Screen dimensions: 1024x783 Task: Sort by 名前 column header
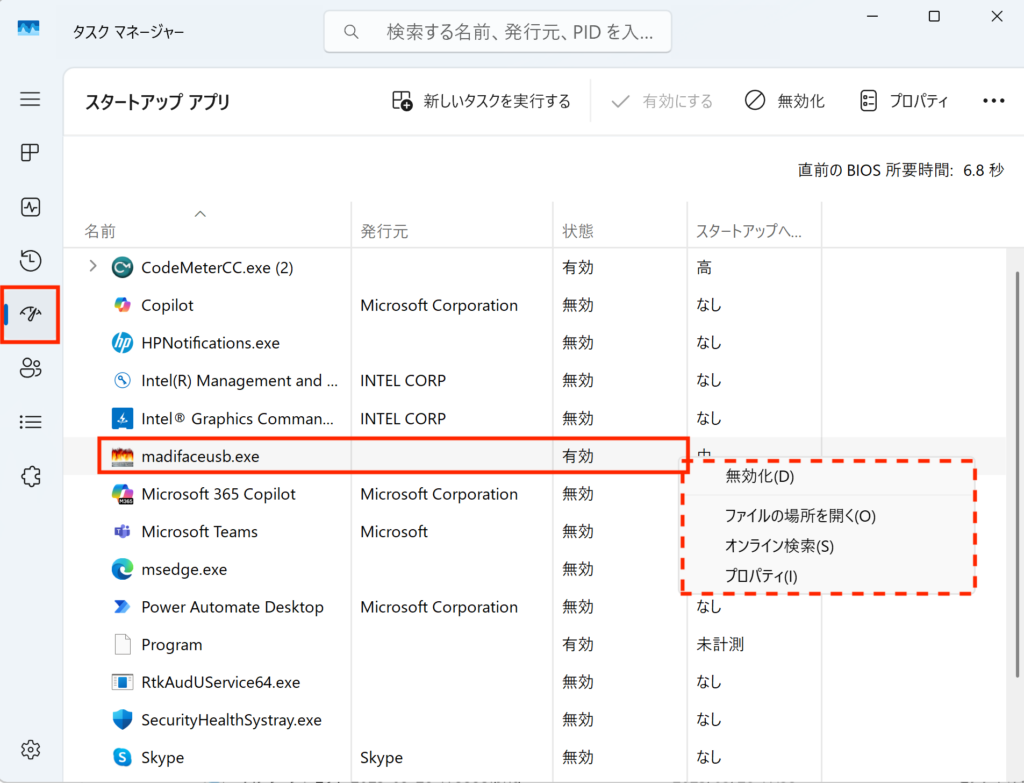point(100,231)
